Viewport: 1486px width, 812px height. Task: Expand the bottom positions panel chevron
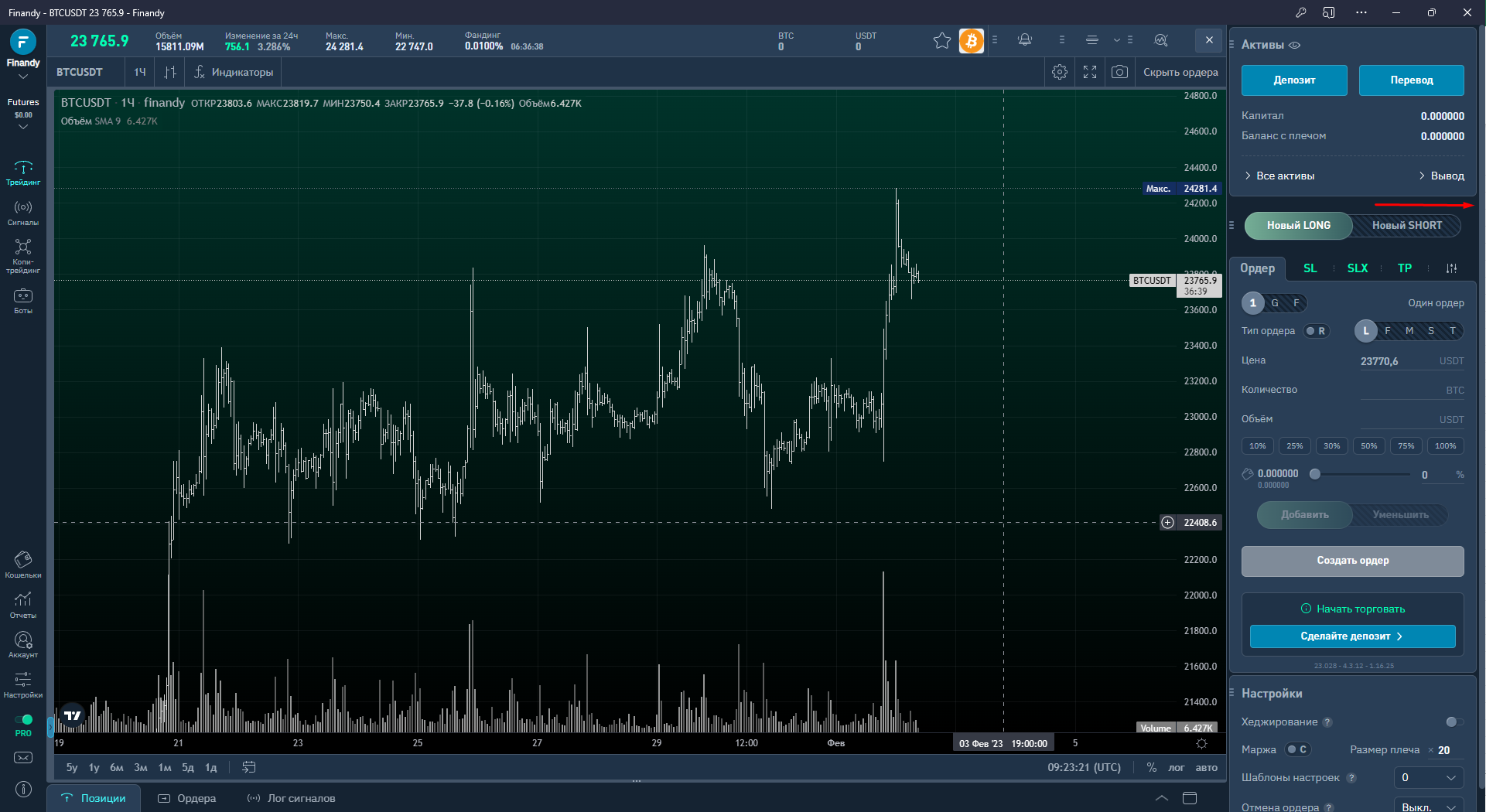1161,798
